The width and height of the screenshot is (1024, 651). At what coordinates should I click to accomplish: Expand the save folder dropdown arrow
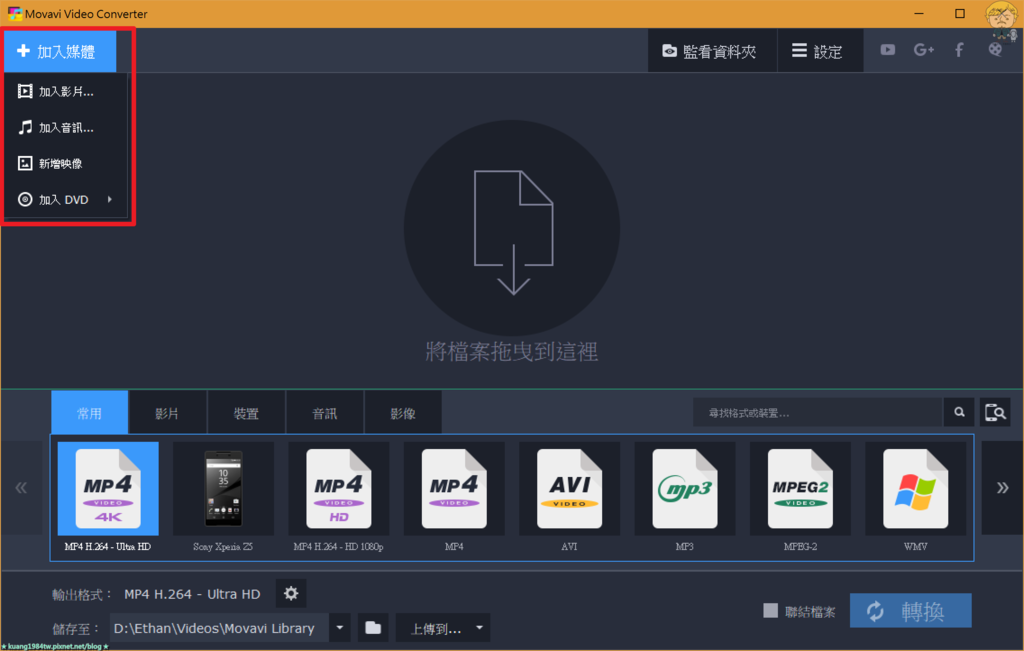pyautogui.click(x=340, y=628)
